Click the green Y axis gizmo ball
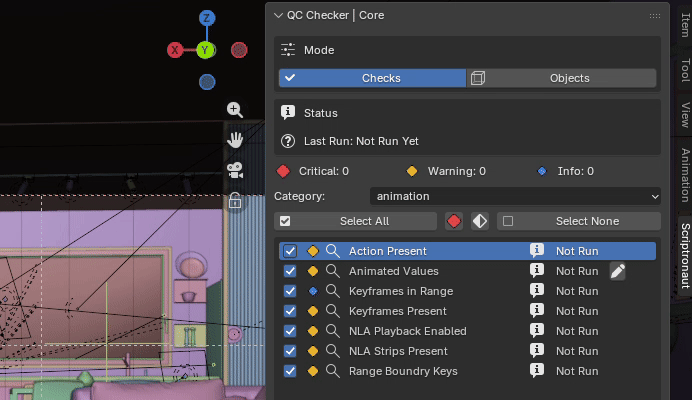692x400 pixels. point(206,50)
